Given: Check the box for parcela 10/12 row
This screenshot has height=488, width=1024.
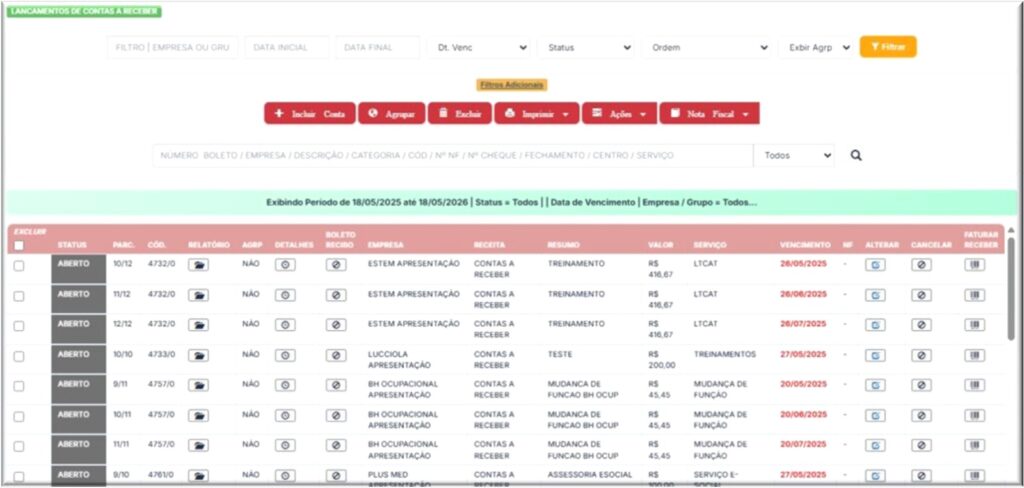Looking at the screenshot, I should [19, 265].
